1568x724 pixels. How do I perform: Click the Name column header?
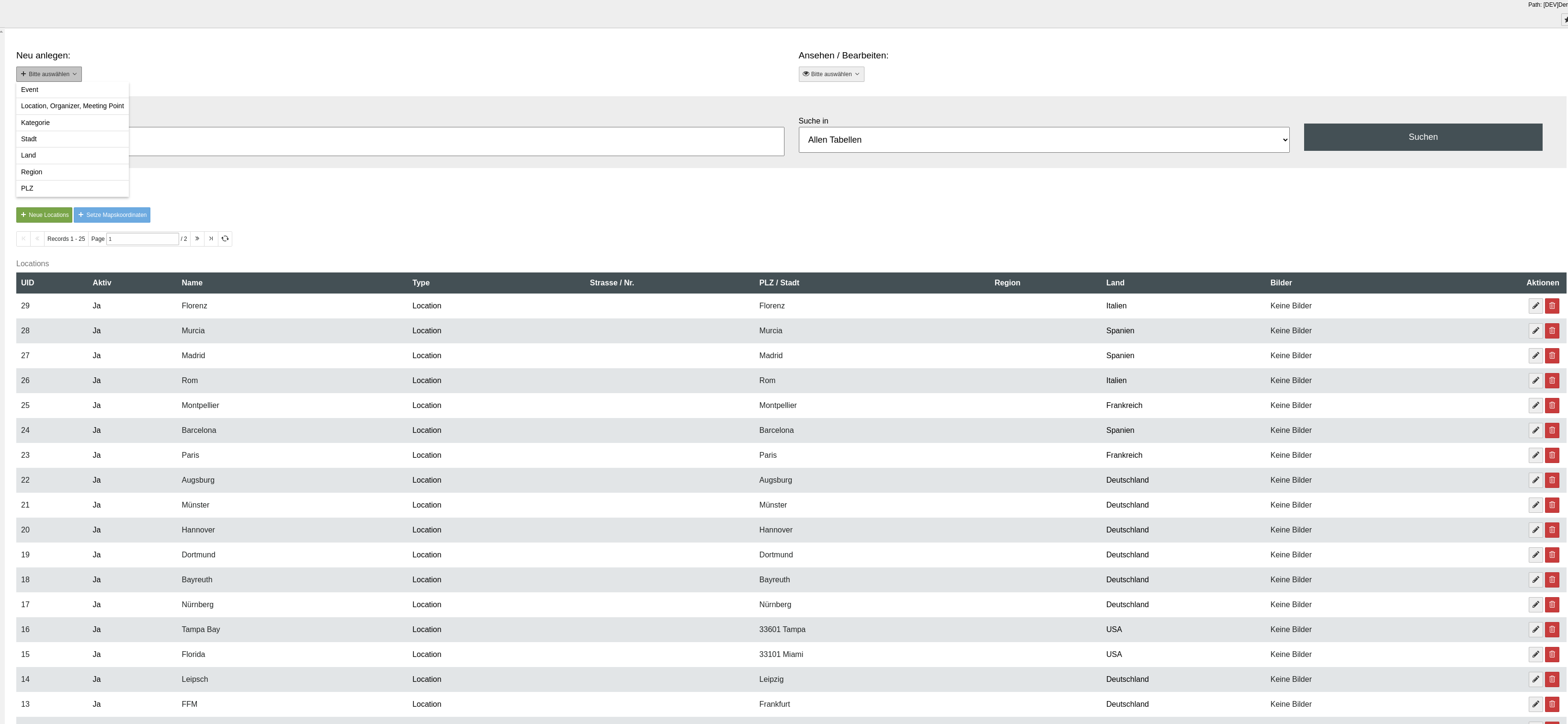click(192, 283)
